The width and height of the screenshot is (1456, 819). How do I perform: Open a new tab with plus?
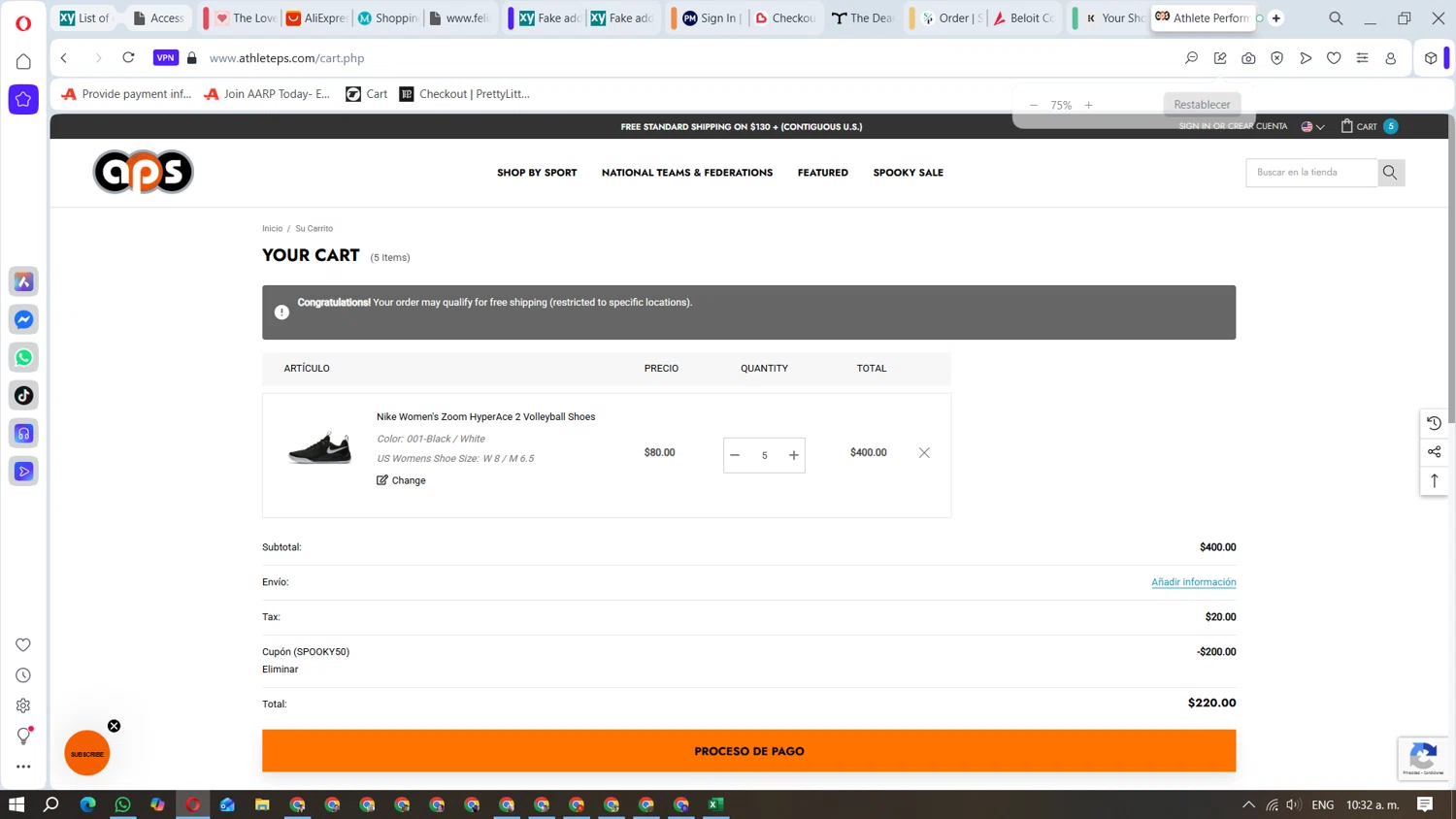tap(1276, 18)
